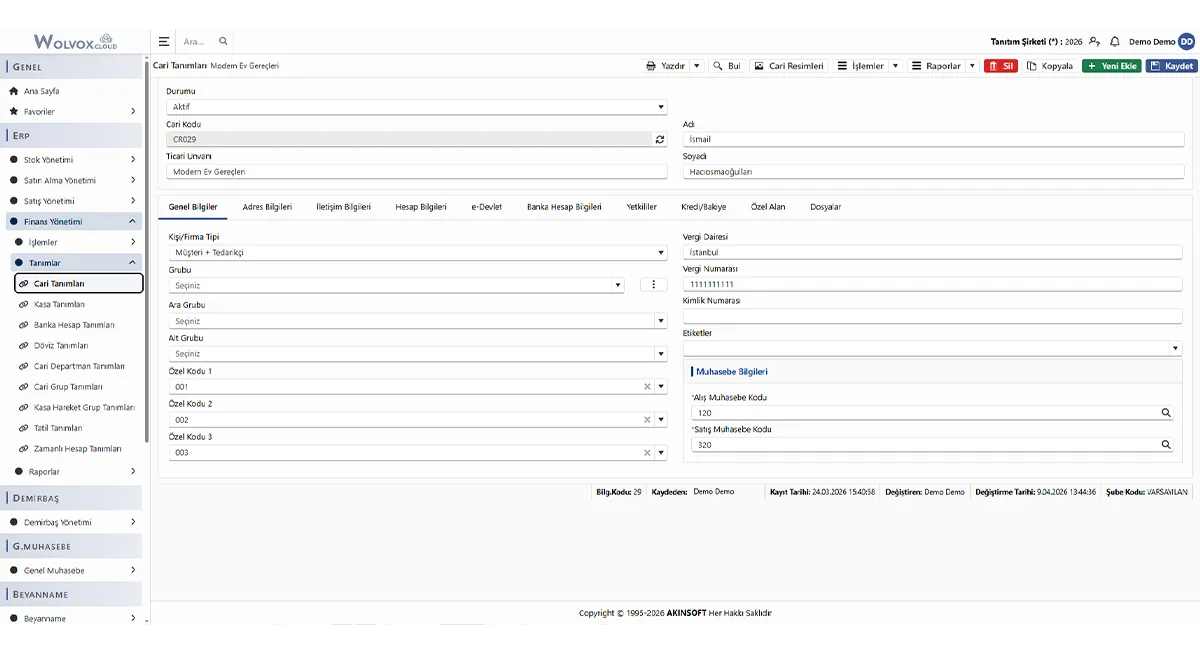Switch to Yetkililer tab
The height and width of the screenshot is (653, 1200).
click(641, 207)
